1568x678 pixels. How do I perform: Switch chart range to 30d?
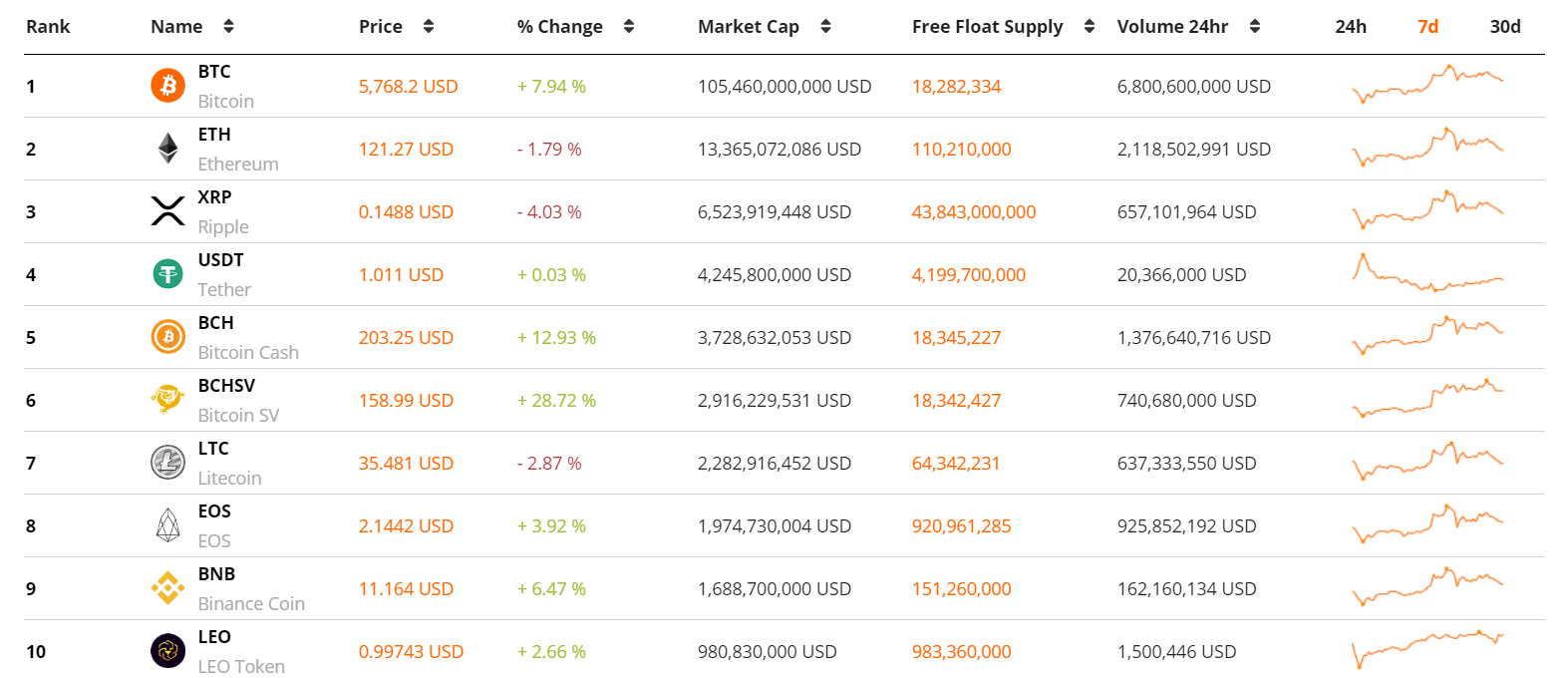point(1505,27)
